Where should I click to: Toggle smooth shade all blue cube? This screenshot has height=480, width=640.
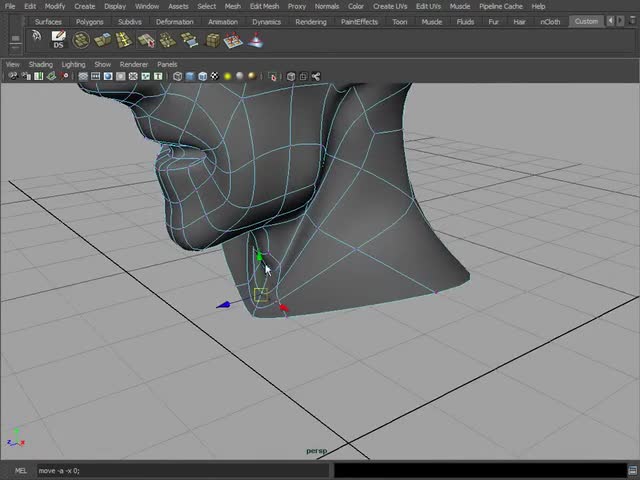pos(189,76)
